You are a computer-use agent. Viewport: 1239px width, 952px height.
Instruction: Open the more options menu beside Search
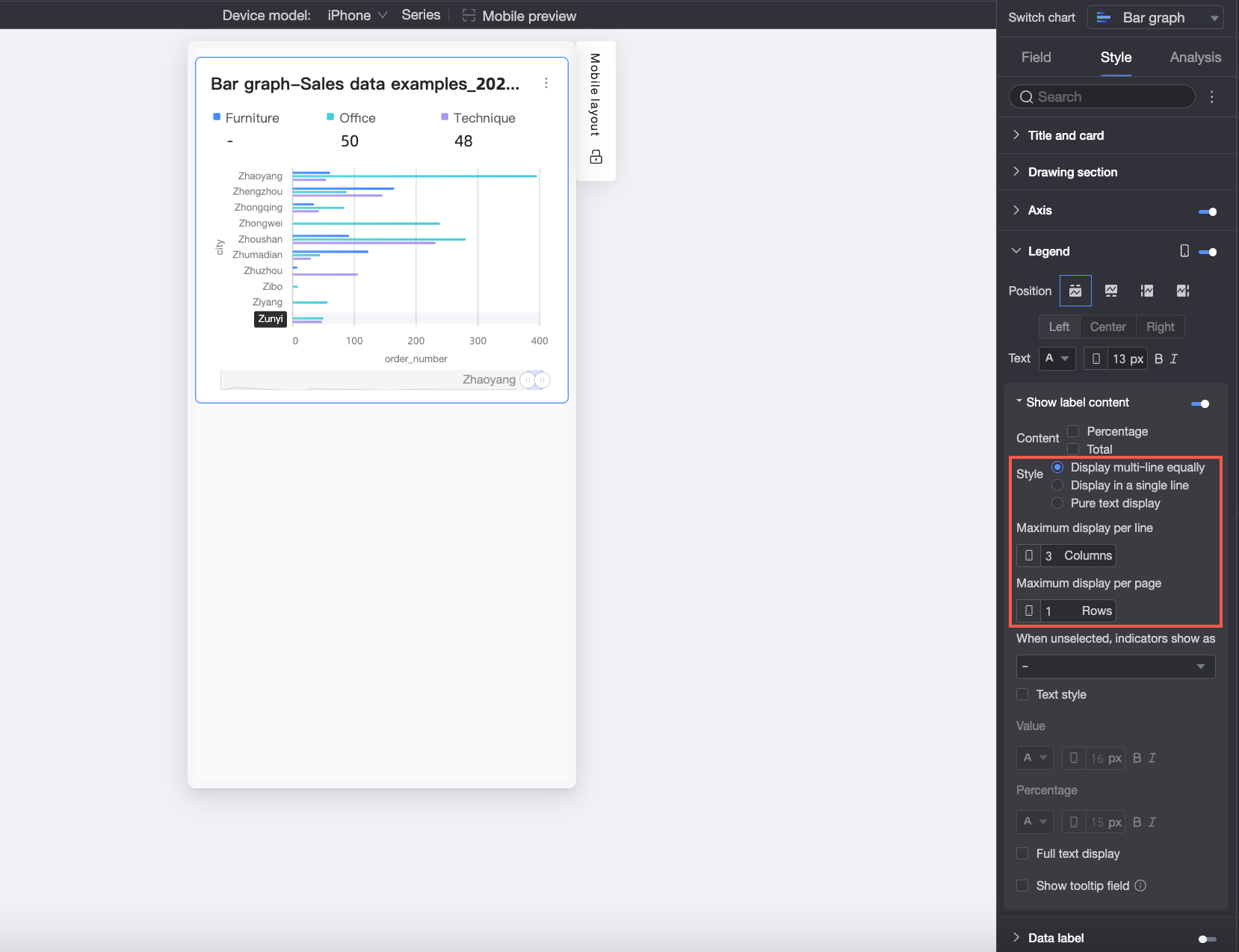click(x=1211, y=97)
